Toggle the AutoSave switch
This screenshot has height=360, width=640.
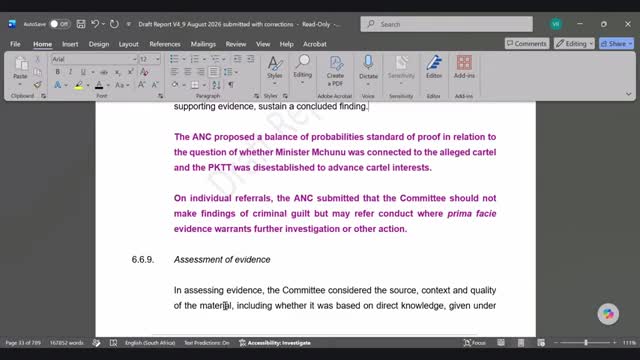tap(60, 24)
